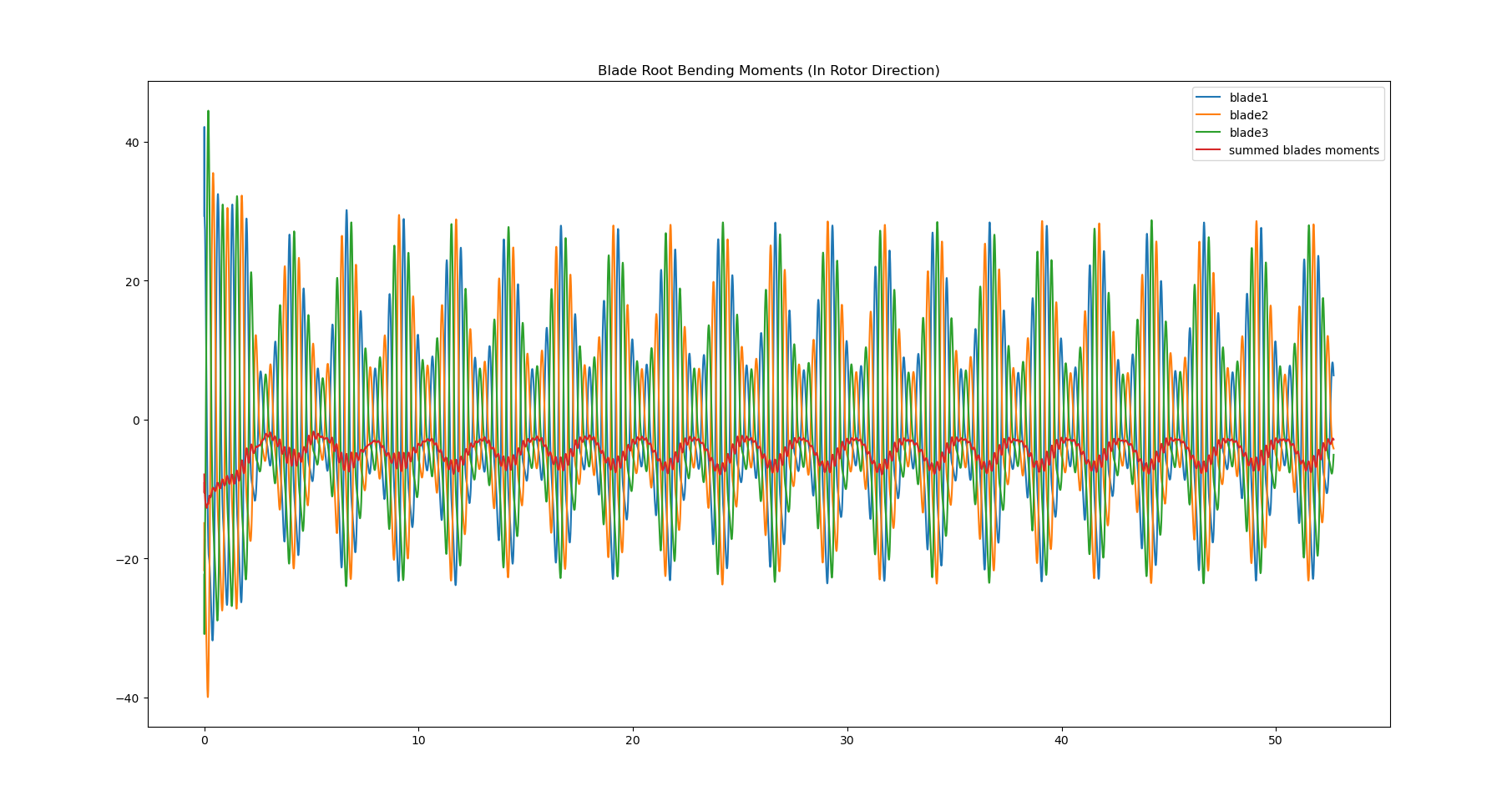Image resolution: width=1512 pixels, height=791 pixels.
Task: Click the summed blades moments legend label text
Action: tap(1302, 149)
